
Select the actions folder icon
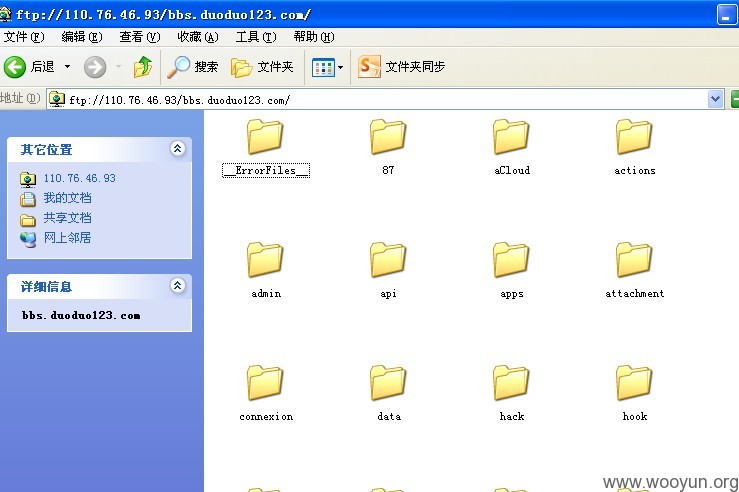pyautogui.click(x=634, y=137)
